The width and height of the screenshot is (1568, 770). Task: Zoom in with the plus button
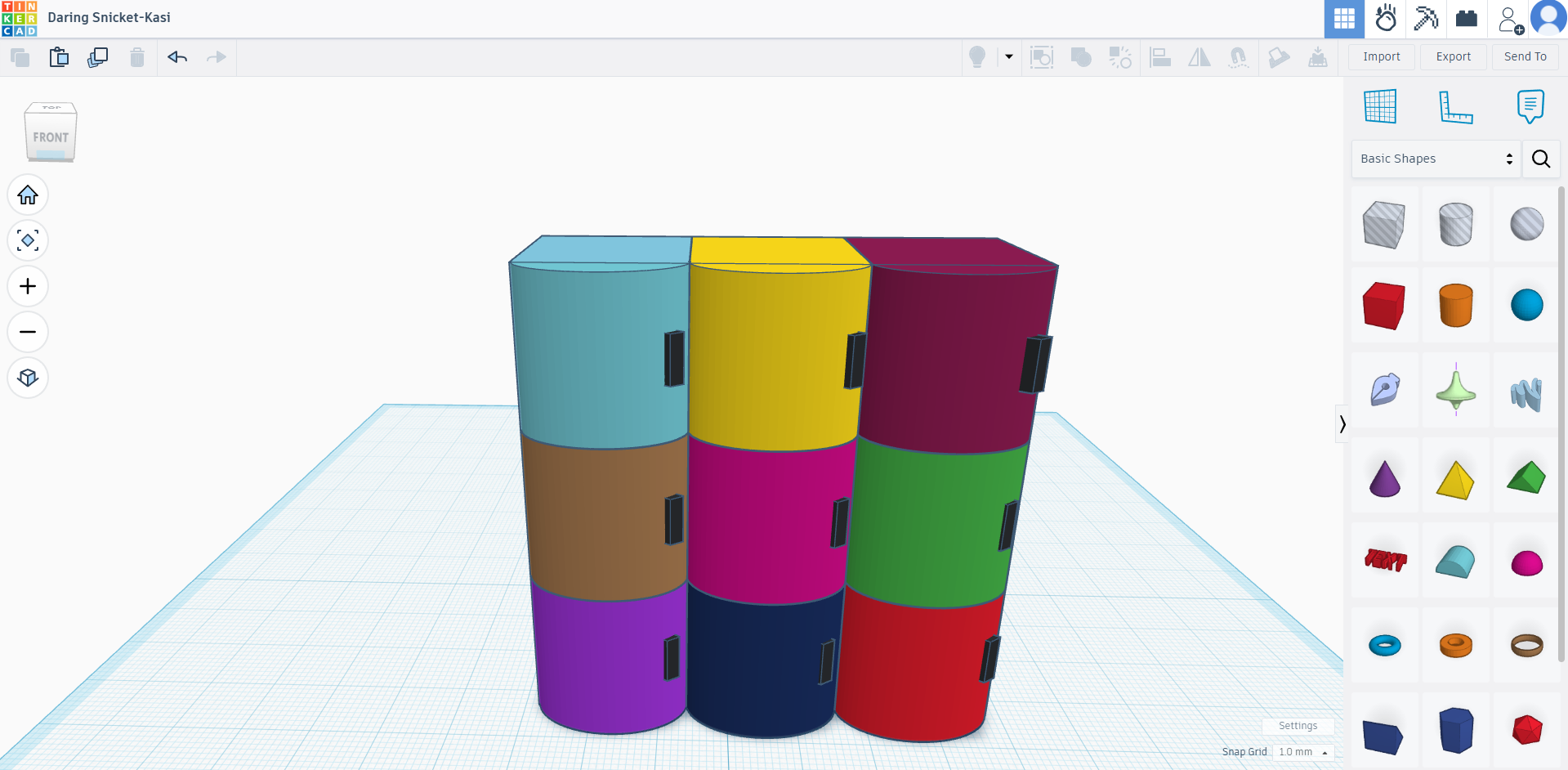click(x=28, y=286)
